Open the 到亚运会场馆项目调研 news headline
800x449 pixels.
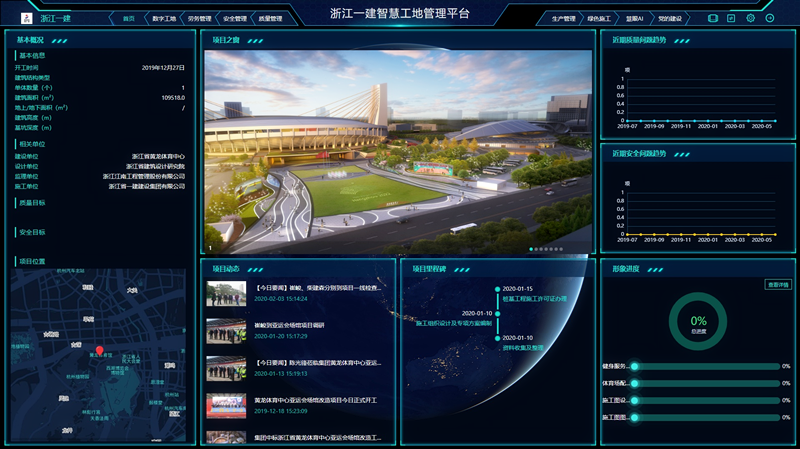[x=289, y=325]
